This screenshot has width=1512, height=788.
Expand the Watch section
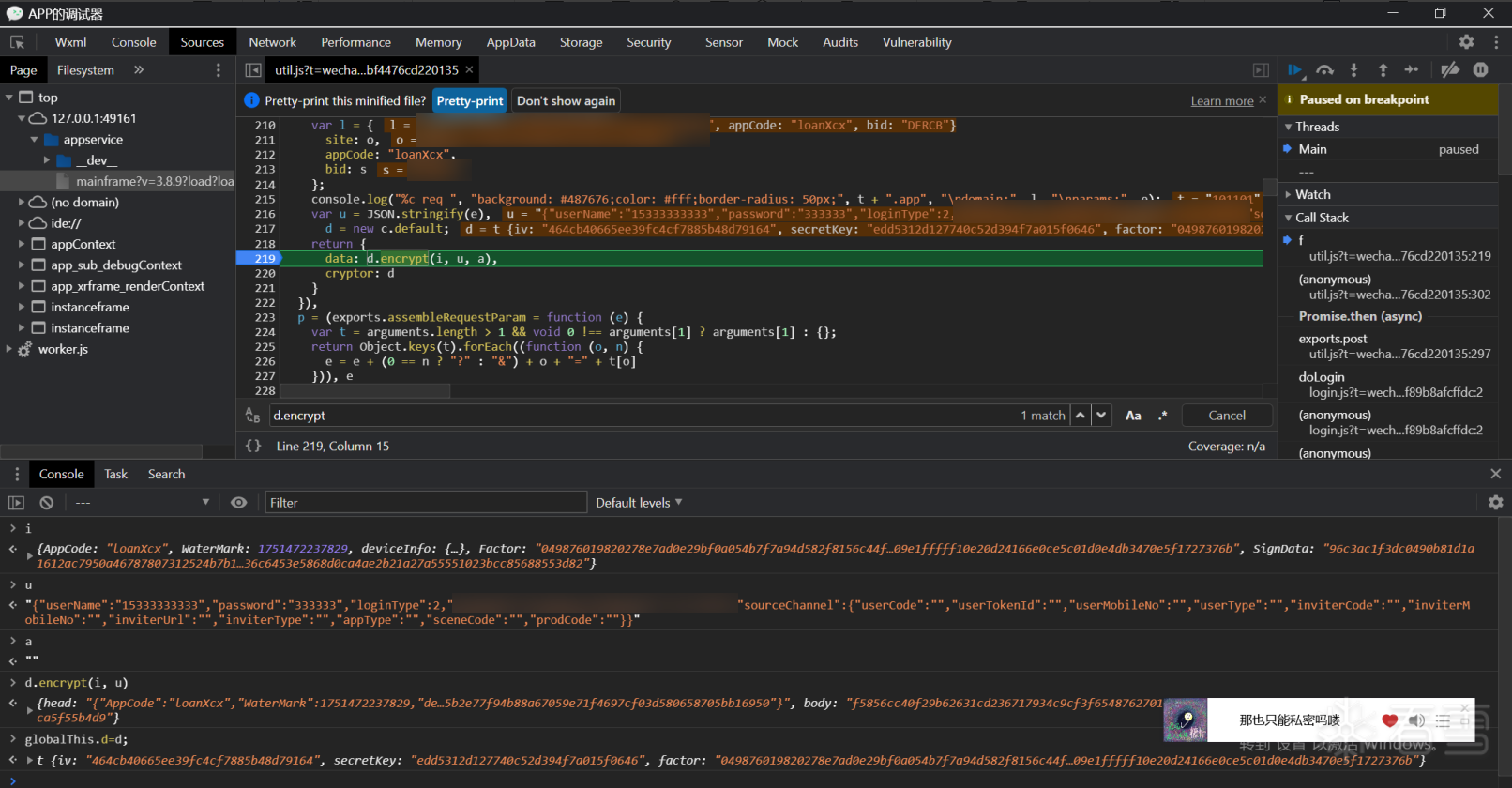pyautogui.click(x=1312, y=194)
